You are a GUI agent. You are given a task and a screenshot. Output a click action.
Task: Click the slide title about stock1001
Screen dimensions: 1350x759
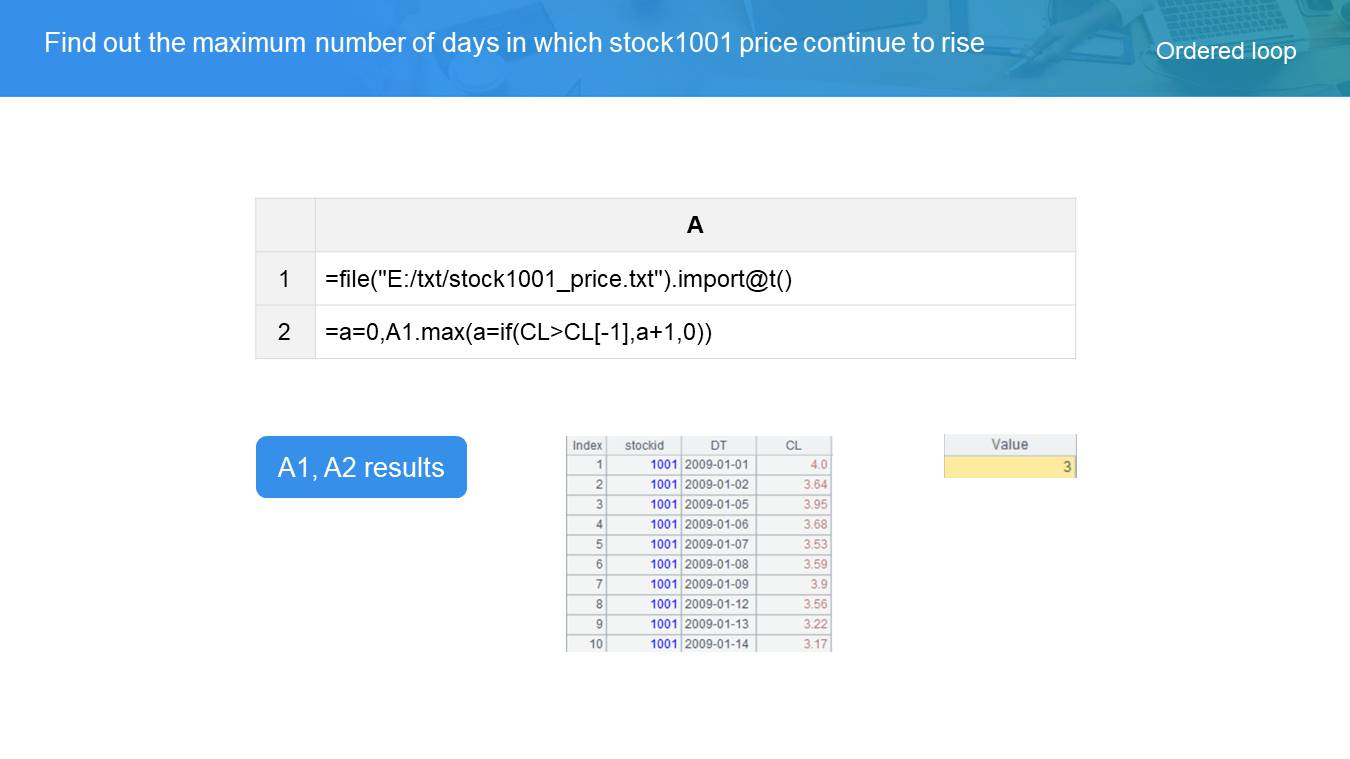tap(514, 43)
